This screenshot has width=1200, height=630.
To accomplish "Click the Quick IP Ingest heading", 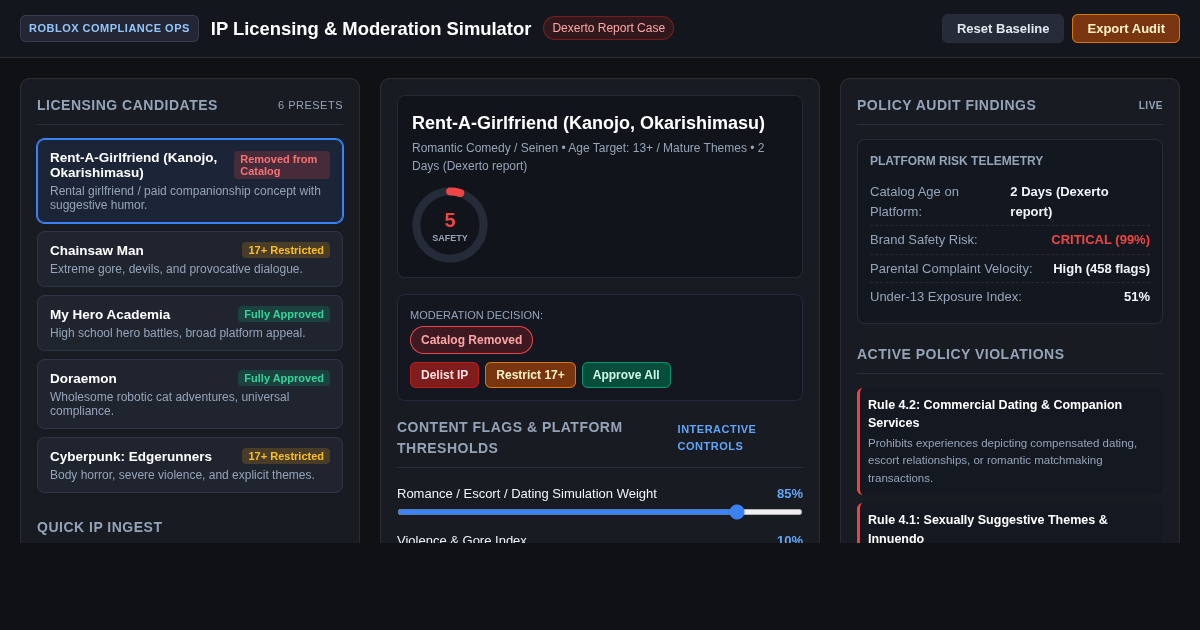I will pos(100,527).
